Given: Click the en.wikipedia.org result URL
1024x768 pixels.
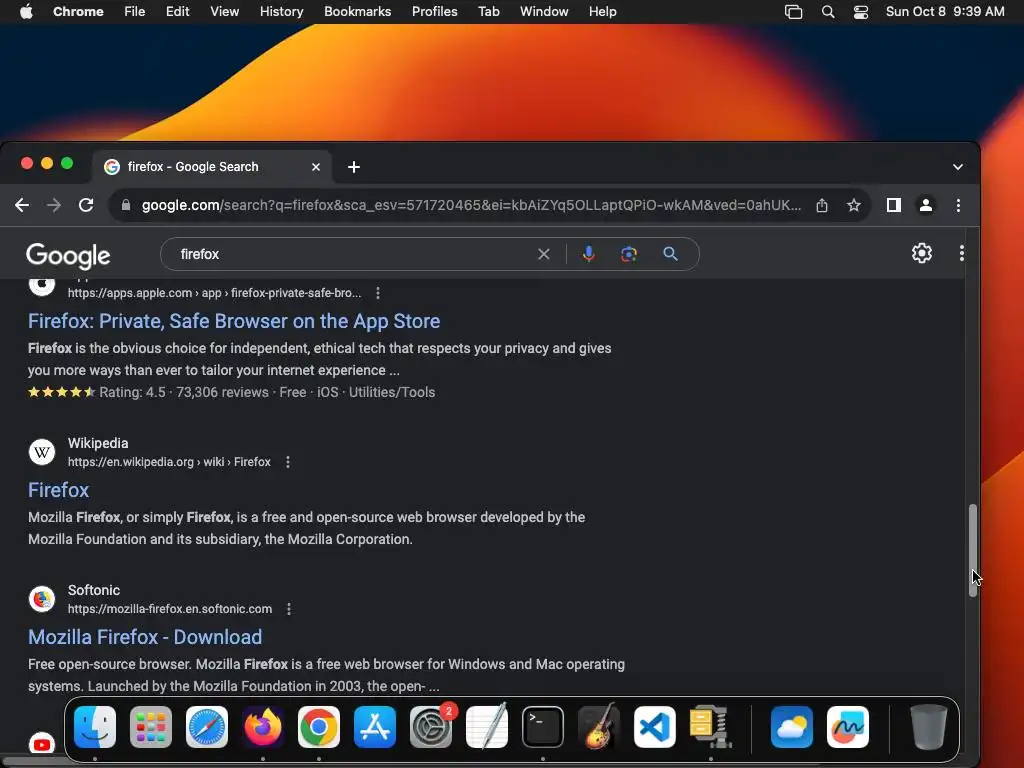Looking at the screenshot, I should tap(169, 462).
